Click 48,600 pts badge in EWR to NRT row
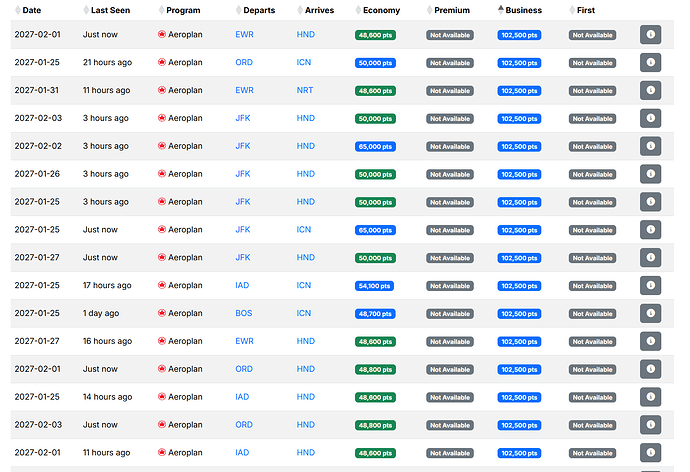Image resolution: width=690 pixels, height=472 pixels. coord(375,91)
